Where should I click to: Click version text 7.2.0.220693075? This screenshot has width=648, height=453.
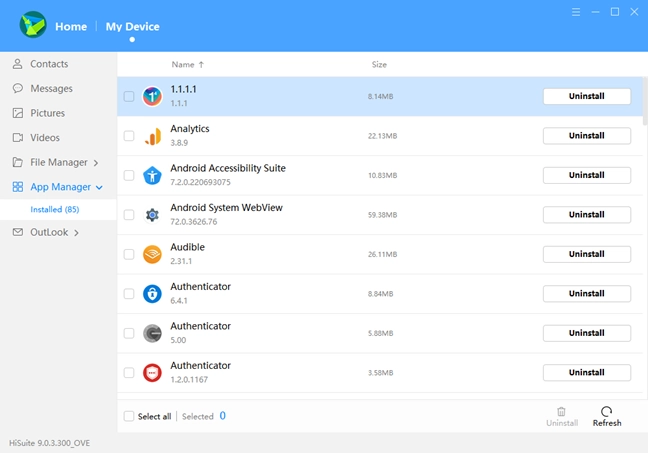click(x=200, y=182)
